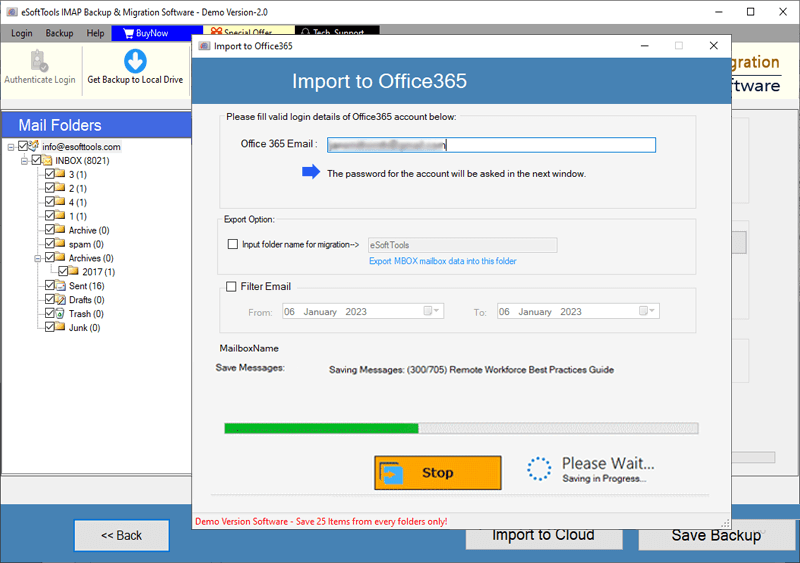Viewport: 800px width, 563px height.
Task: Click the Save Backup button
Action: tap(716, 535)
